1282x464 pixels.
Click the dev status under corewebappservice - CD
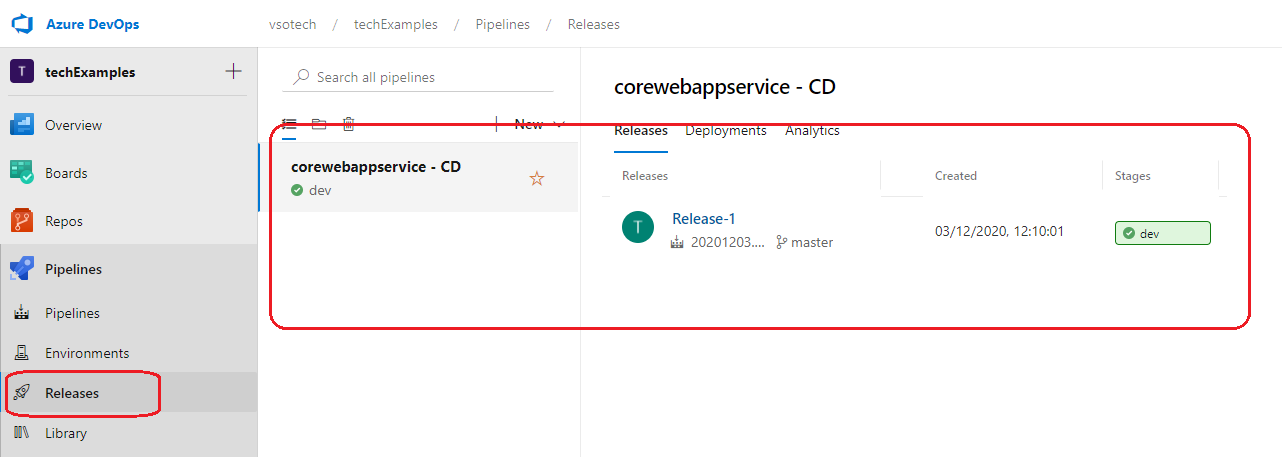click(x=320, y=190)
